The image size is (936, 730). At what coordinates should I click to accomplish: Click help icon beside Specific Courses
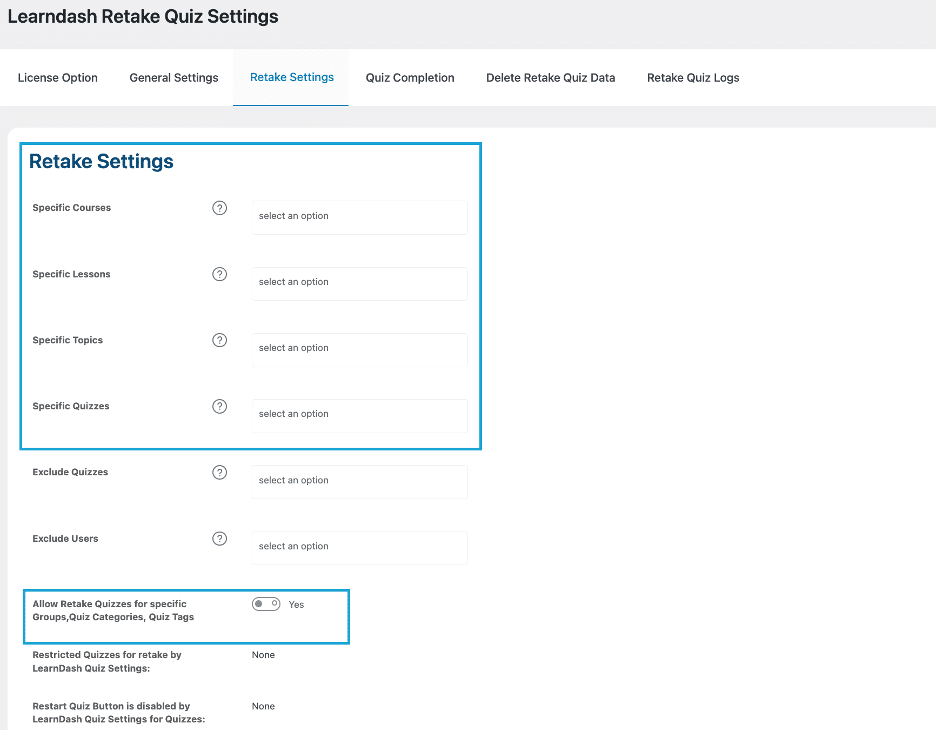[220, 208]
